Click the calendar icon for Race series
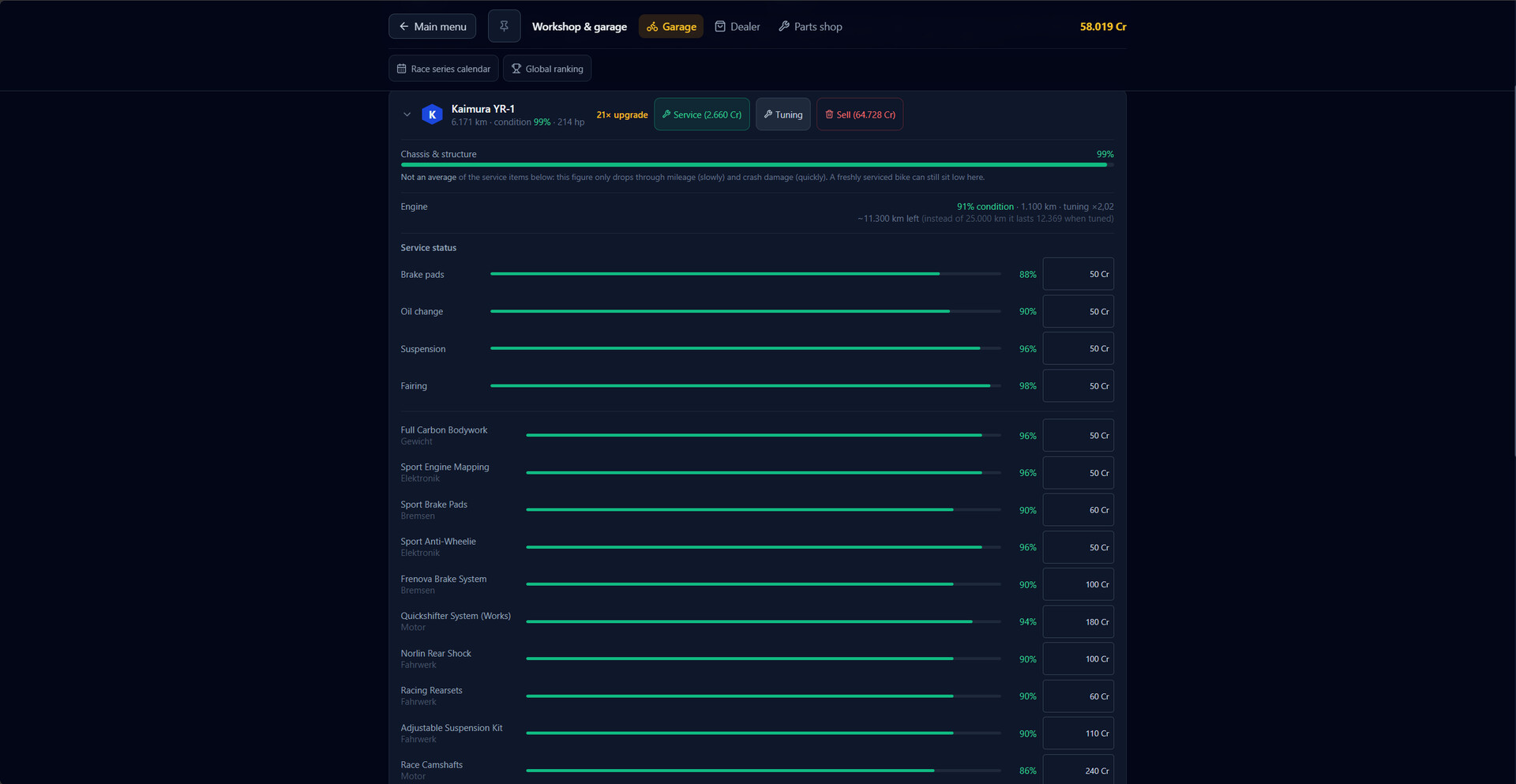 [x=401, y=69]
